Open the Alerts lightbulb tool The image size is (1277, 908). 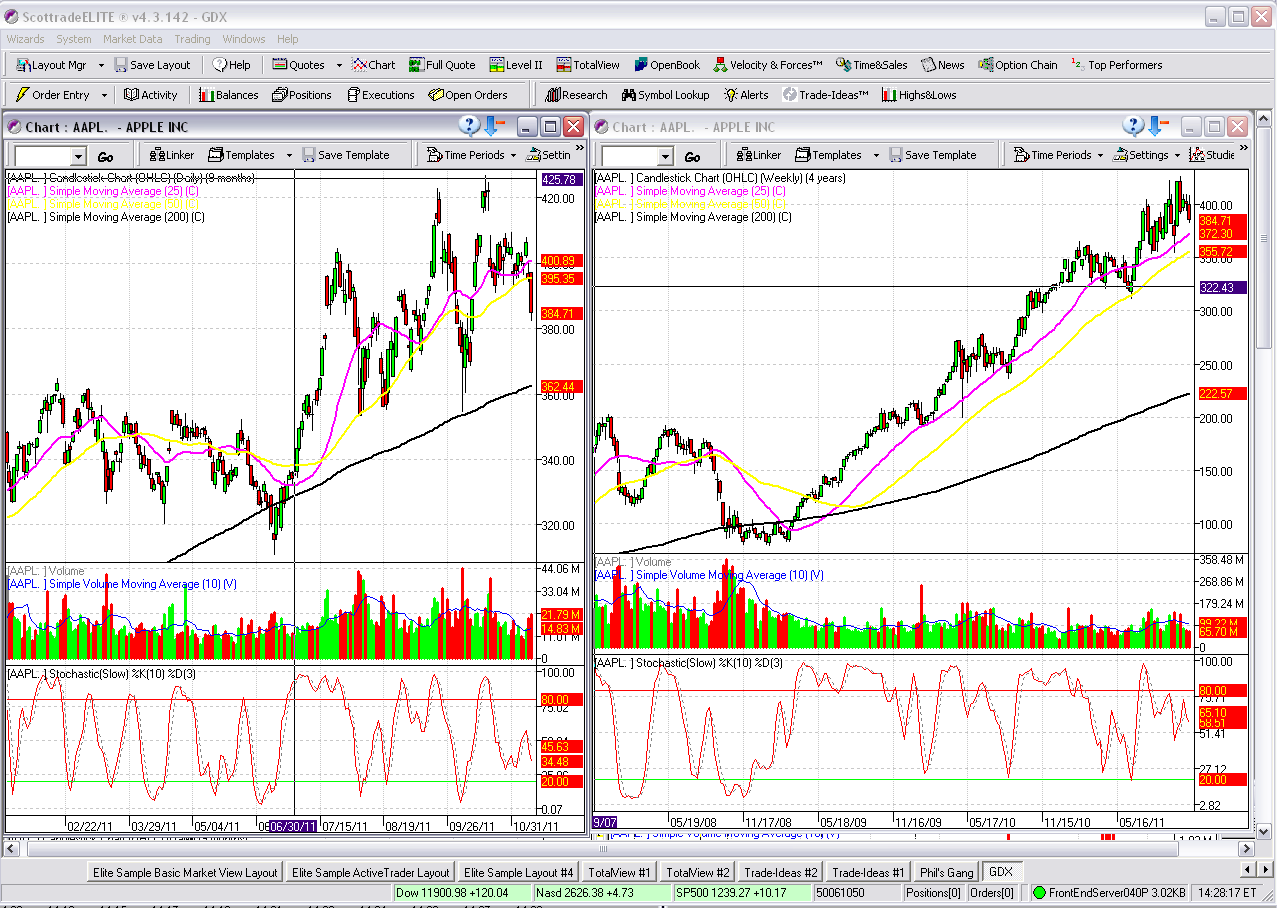[746, 95]
